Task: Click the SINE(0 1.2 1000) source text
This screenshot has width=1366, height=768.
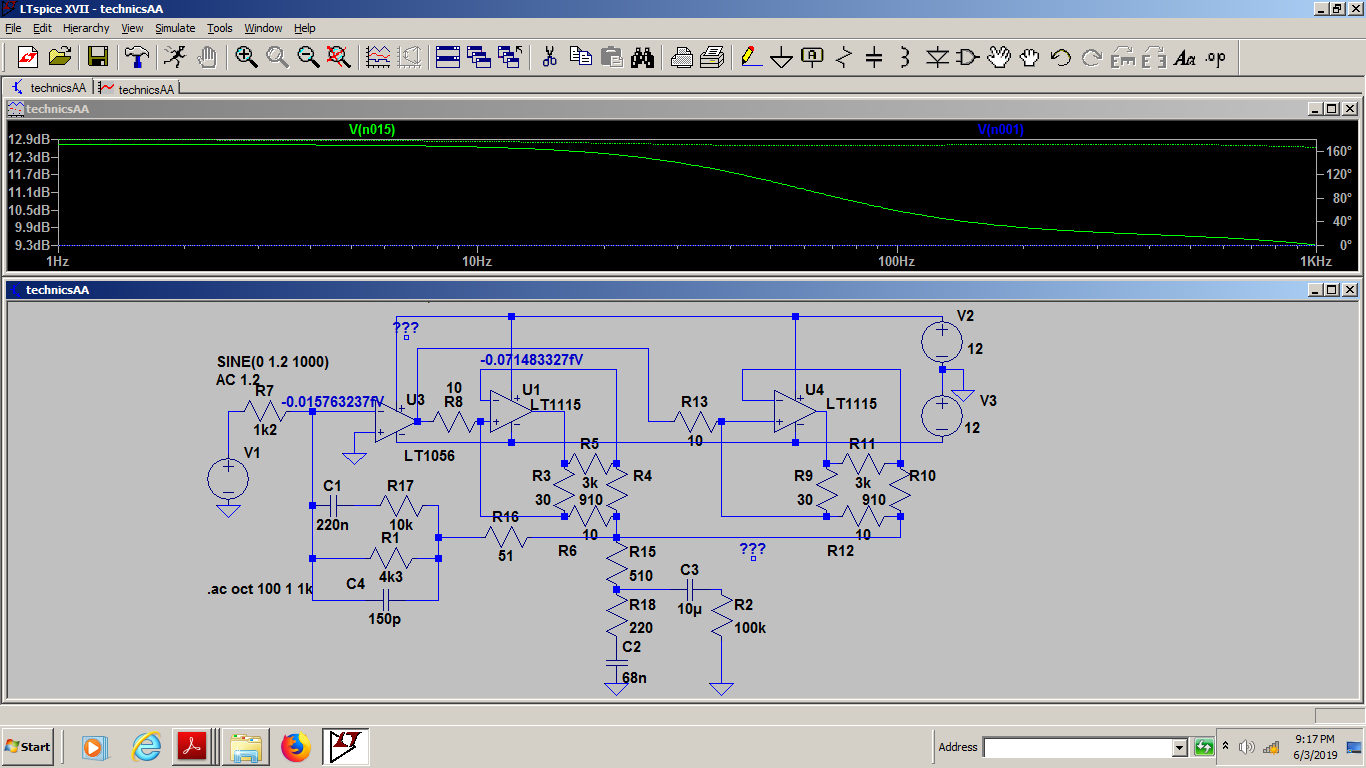Action: (273, 361)
